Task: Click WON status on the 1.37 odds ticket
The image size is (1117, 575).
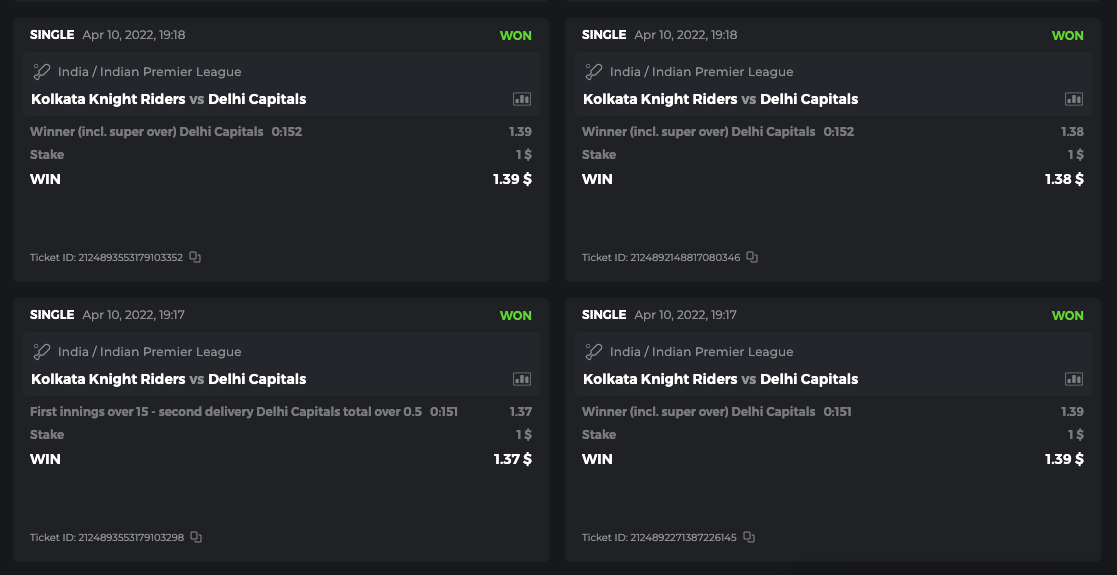Action: click(515, 316)
